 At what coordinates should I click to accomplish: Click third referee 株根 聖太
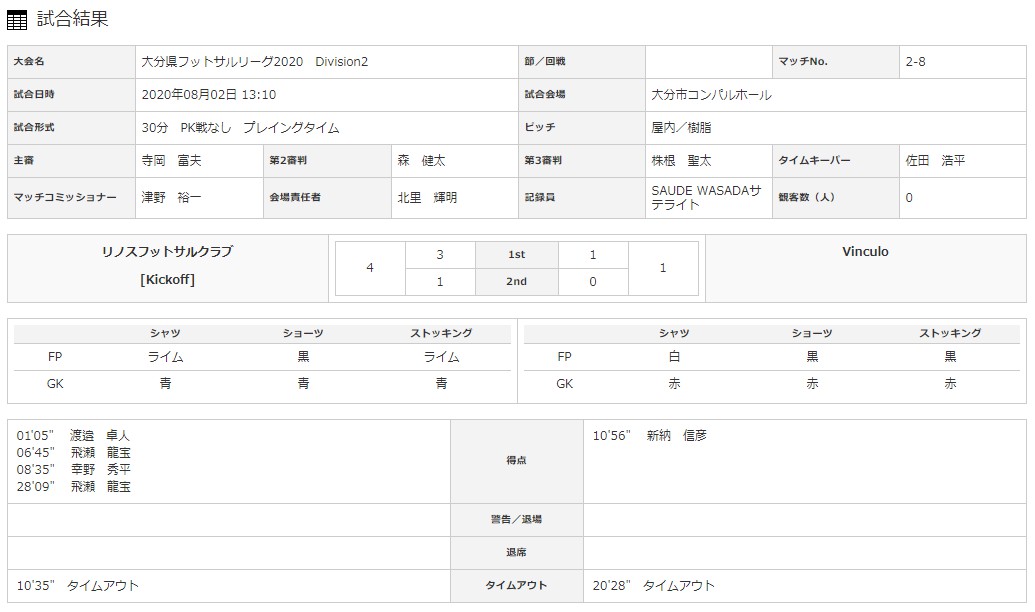[681, 161]
